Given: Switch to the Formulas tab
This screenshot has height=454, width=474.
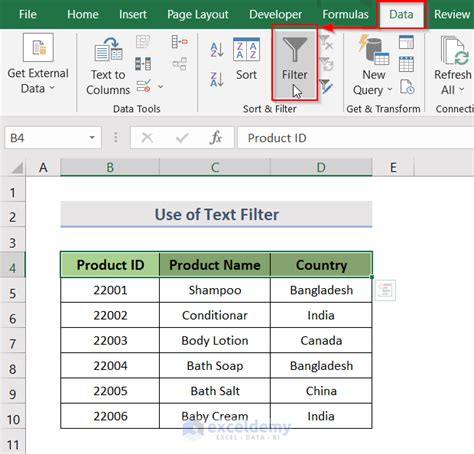Looking at the screenshot, I should [345, 14].
